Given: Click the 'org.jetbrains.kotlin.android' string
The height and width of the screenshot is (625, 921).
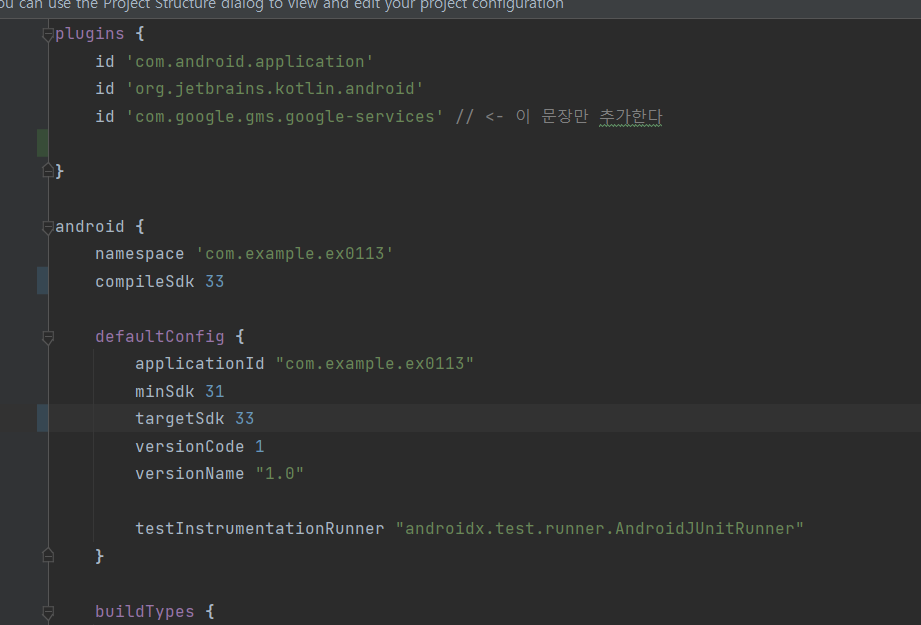Looking at the screenshot, I should pyautogui.click(x=274, y=89).
